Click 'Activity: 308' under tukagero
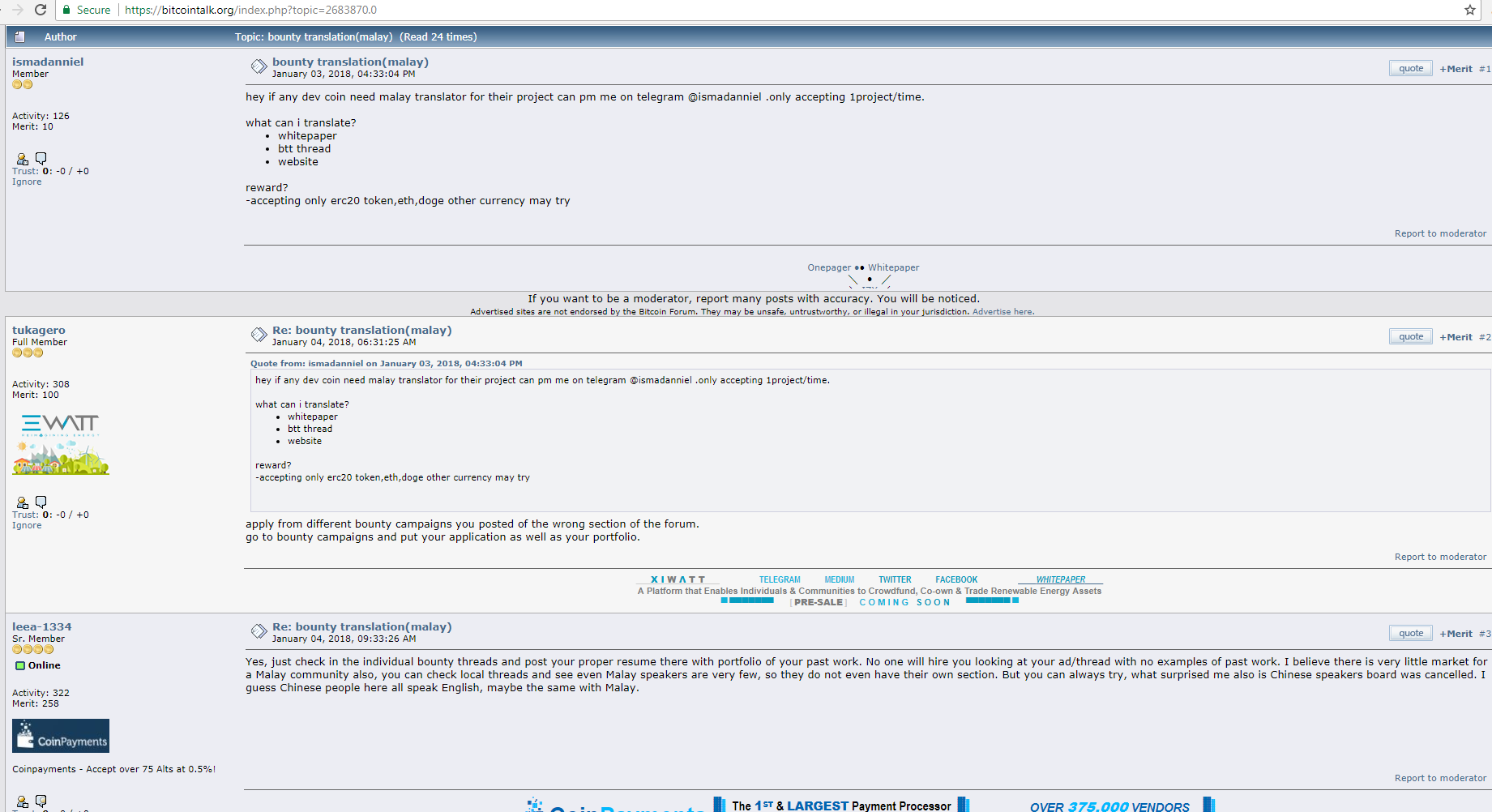This screenshot has width=1492, height=812. 41,384
